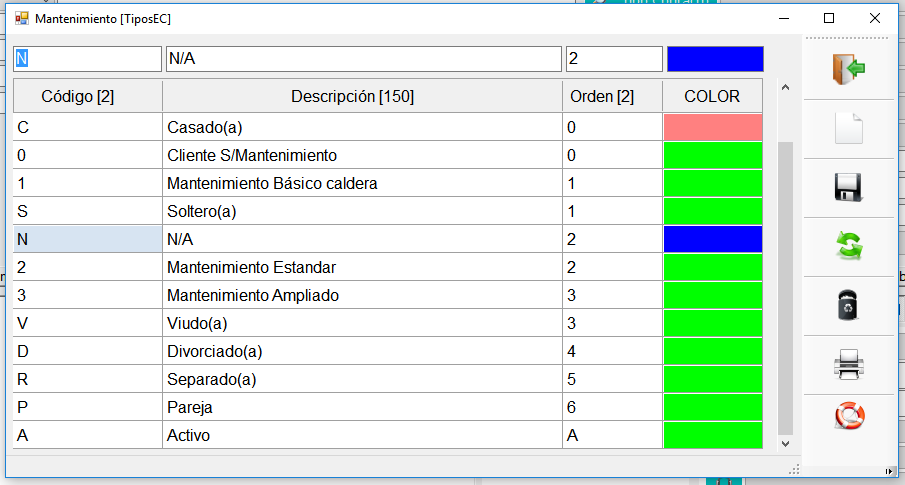
Task: Select Mantenimiento Básico caldera cell
Action: (x=362, y=183)
